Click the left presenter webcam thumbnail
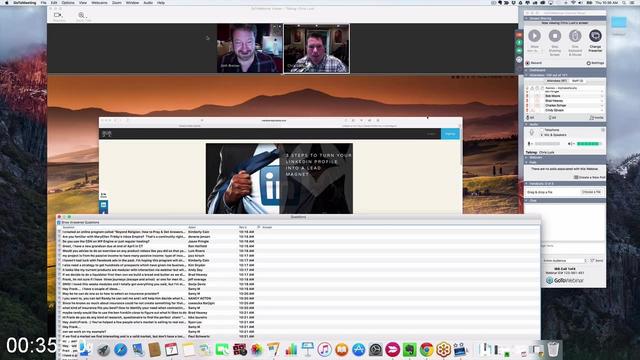The height and width of the screenshot is (360, 640). click(x=249, y=49)
